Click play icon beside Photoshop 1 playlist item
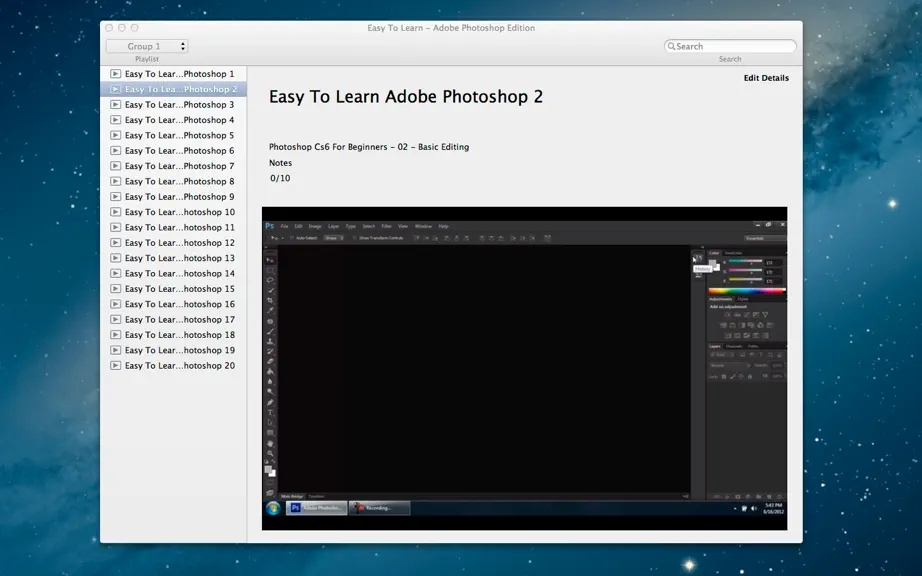This screenshot has height=576, width=922. click(115, 74)
